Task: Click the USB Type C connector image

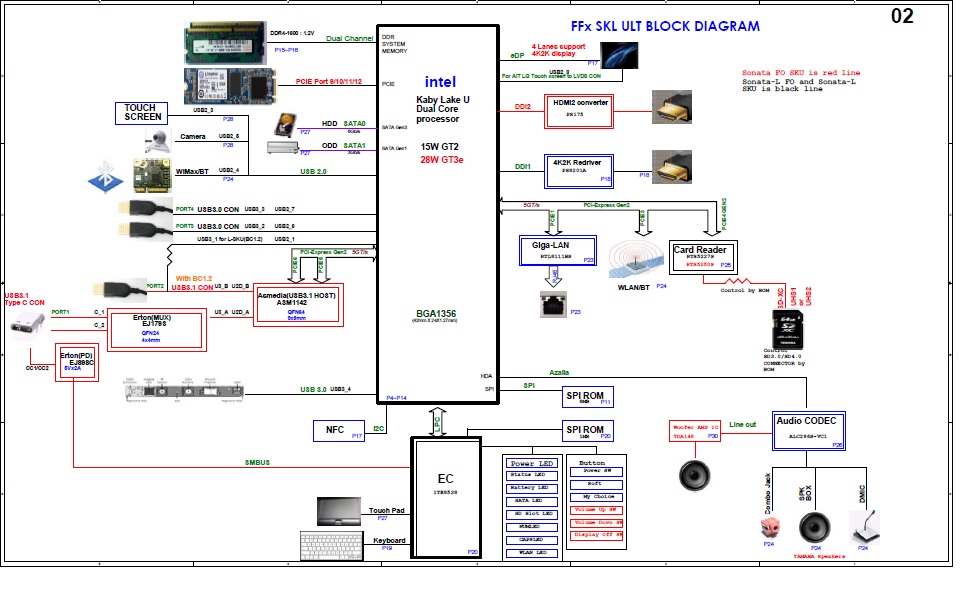Action: coord(28,325)
